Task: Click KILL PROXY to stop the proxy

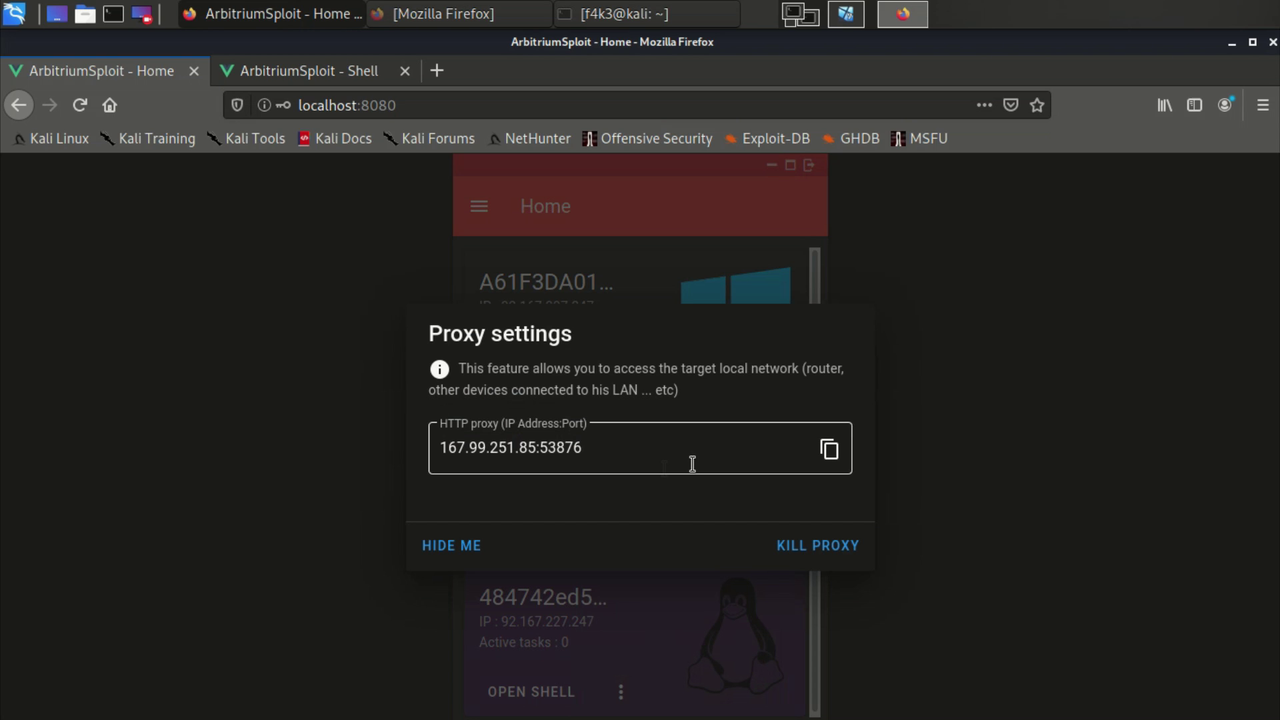Action: (817, 545)
